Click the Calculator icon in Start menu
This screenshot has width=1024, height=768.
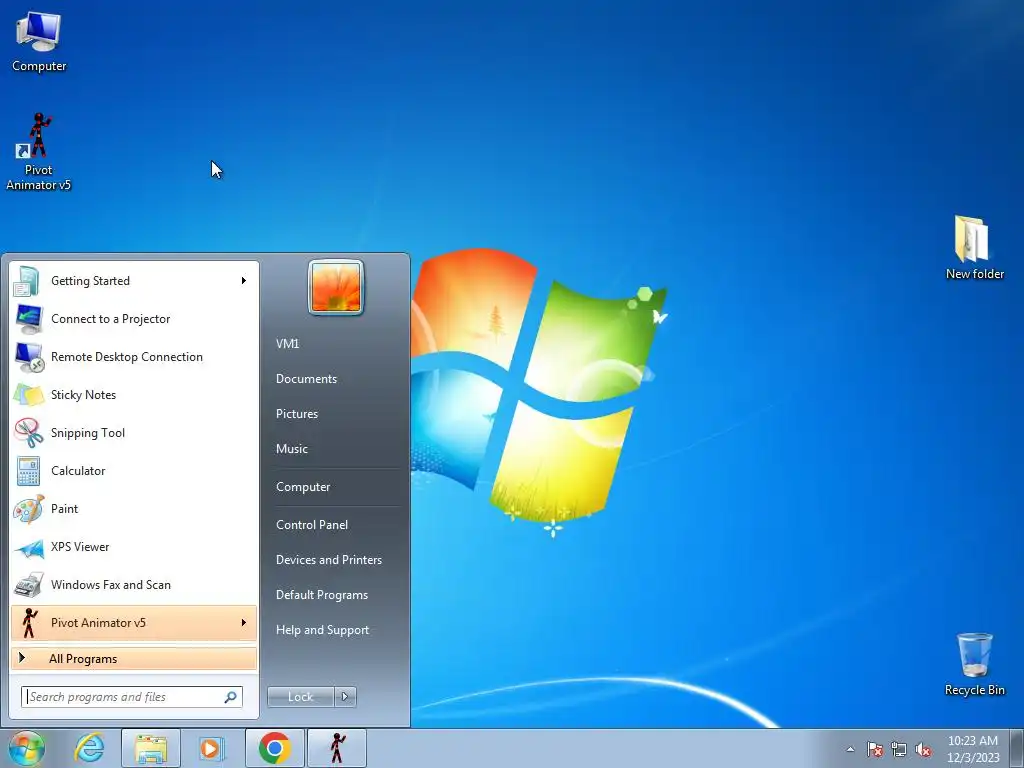coord(28,471)
